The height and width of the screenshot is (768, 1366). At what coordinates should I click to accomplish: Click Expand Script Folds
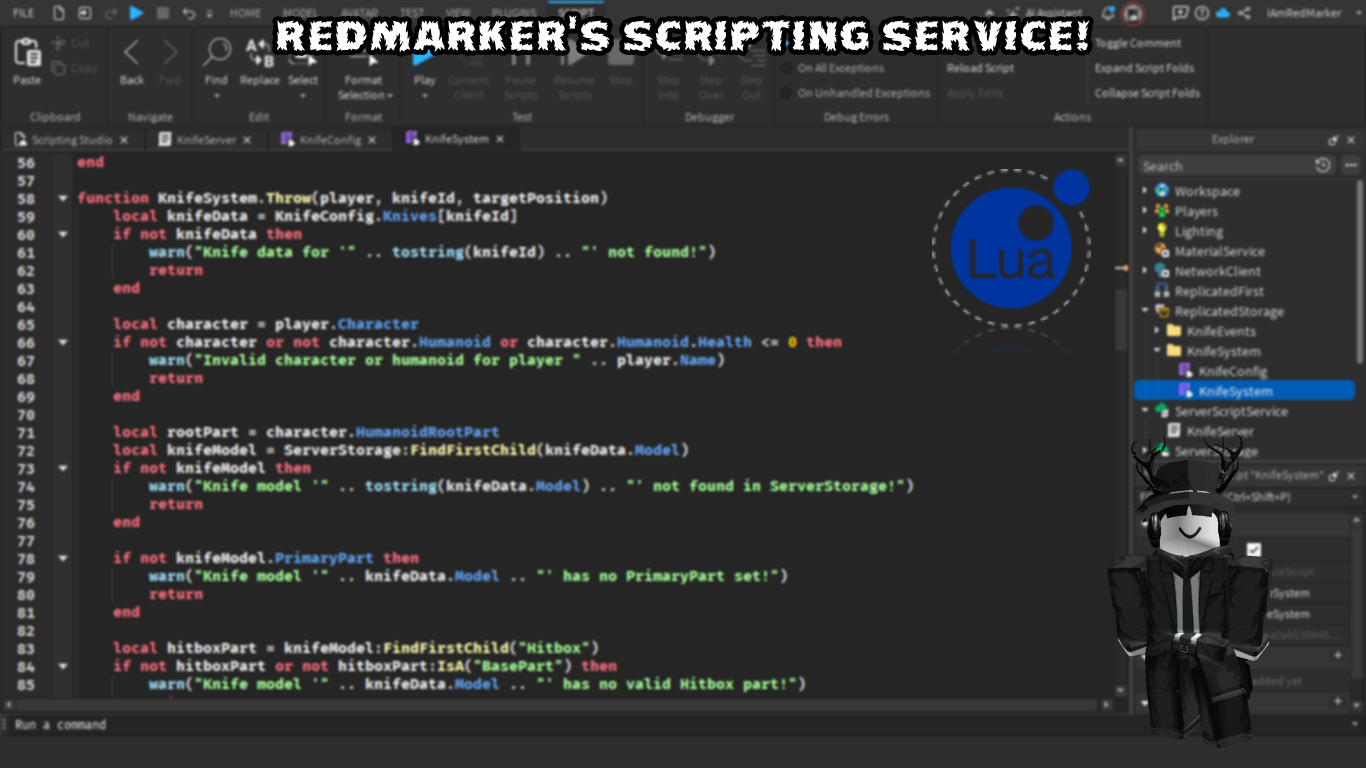tap(1144, 68)
